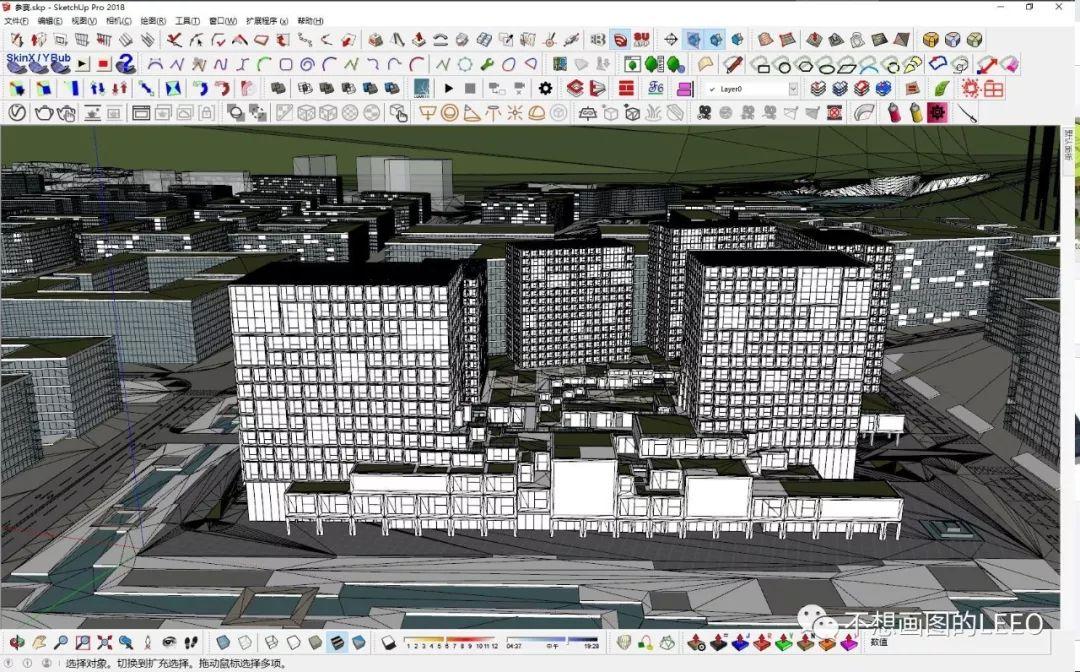Open the black gear settings icon
This screenshot has height=672, width=1080.
(546, 88)
